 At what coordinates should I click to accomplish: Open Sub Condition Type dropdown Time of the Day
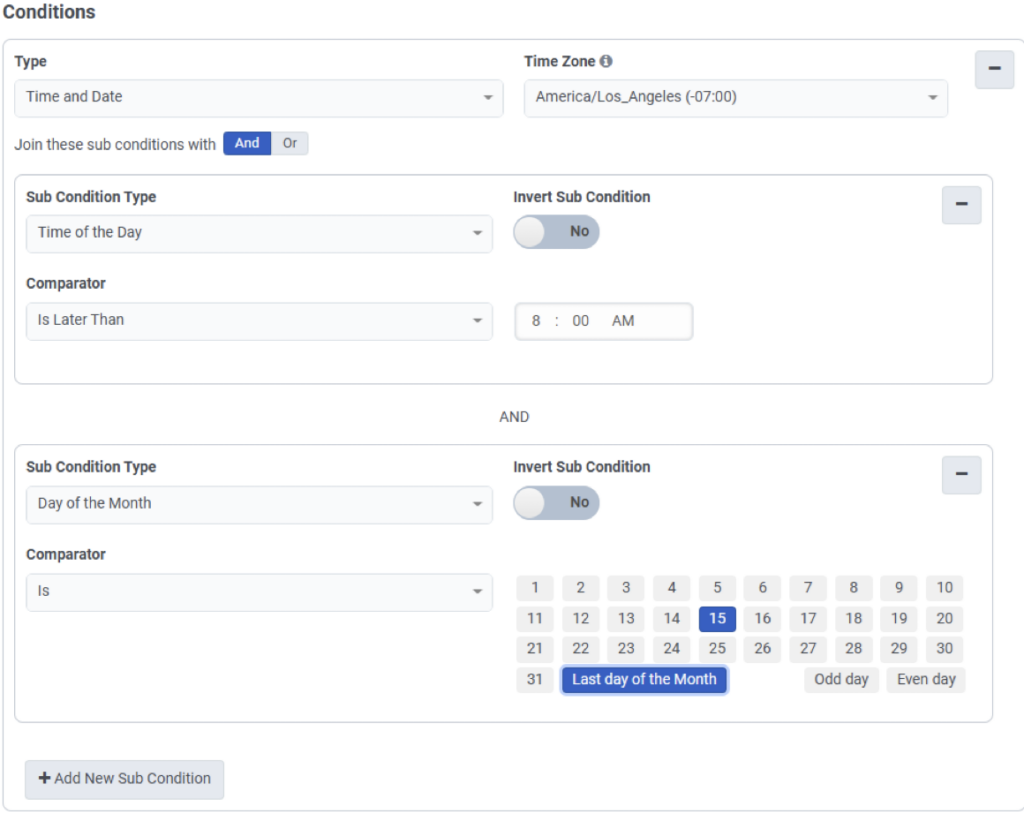click(x=259, y=233)
